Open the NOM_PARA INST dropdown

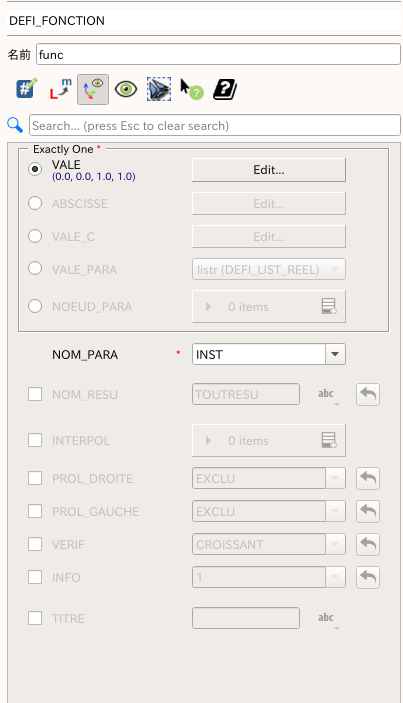pos(269,354)
